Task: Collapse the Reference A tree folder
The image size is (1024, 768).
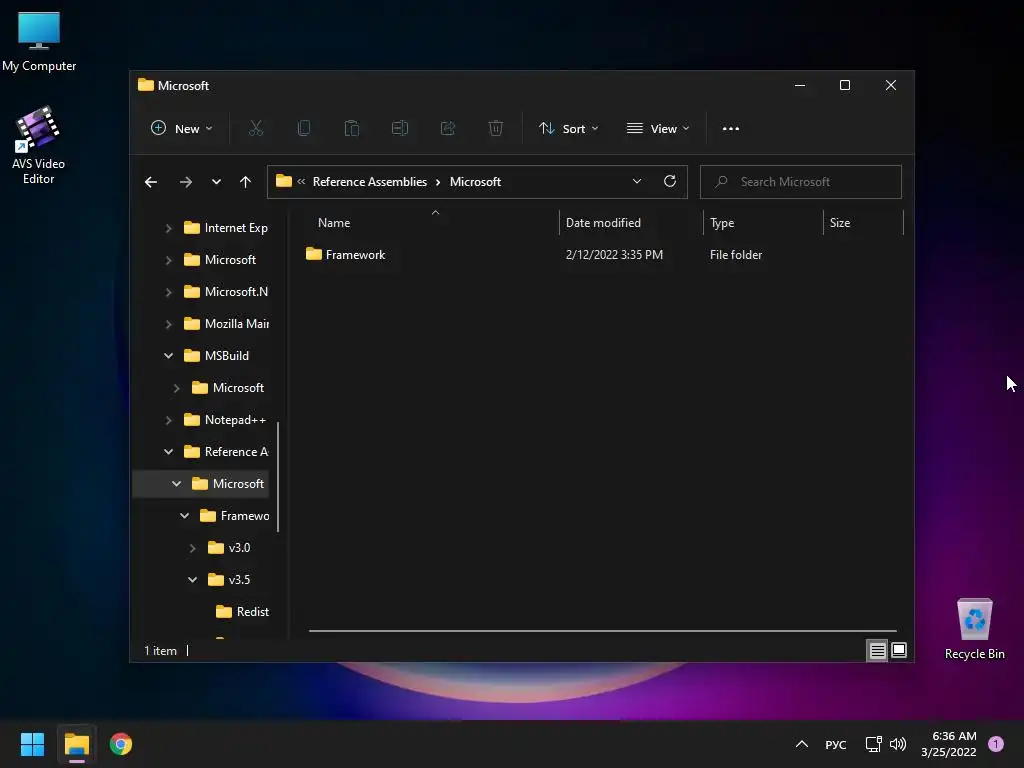Action: point(168,452)
